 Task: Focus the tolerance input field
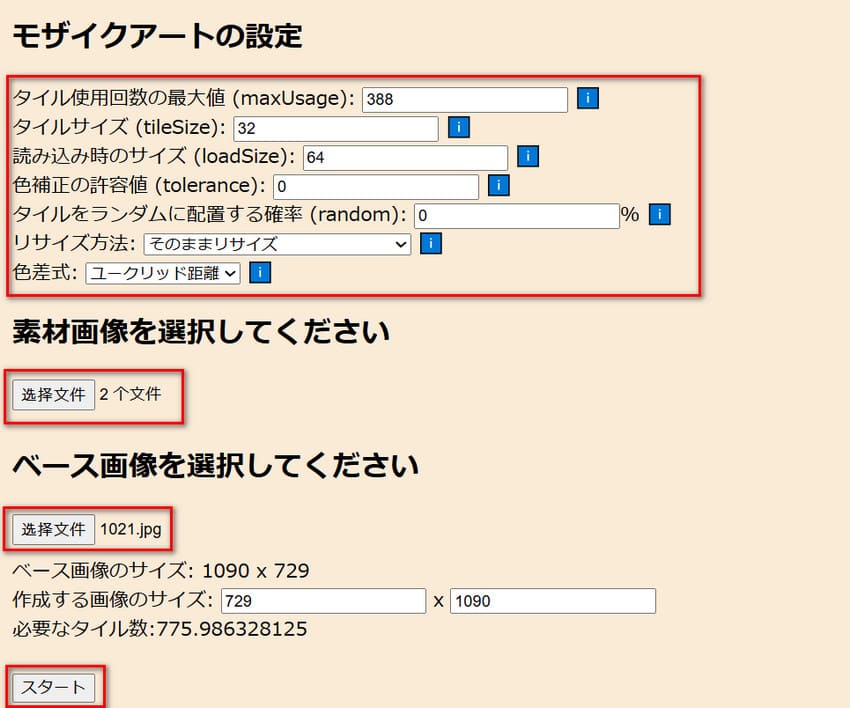[376, 186]
